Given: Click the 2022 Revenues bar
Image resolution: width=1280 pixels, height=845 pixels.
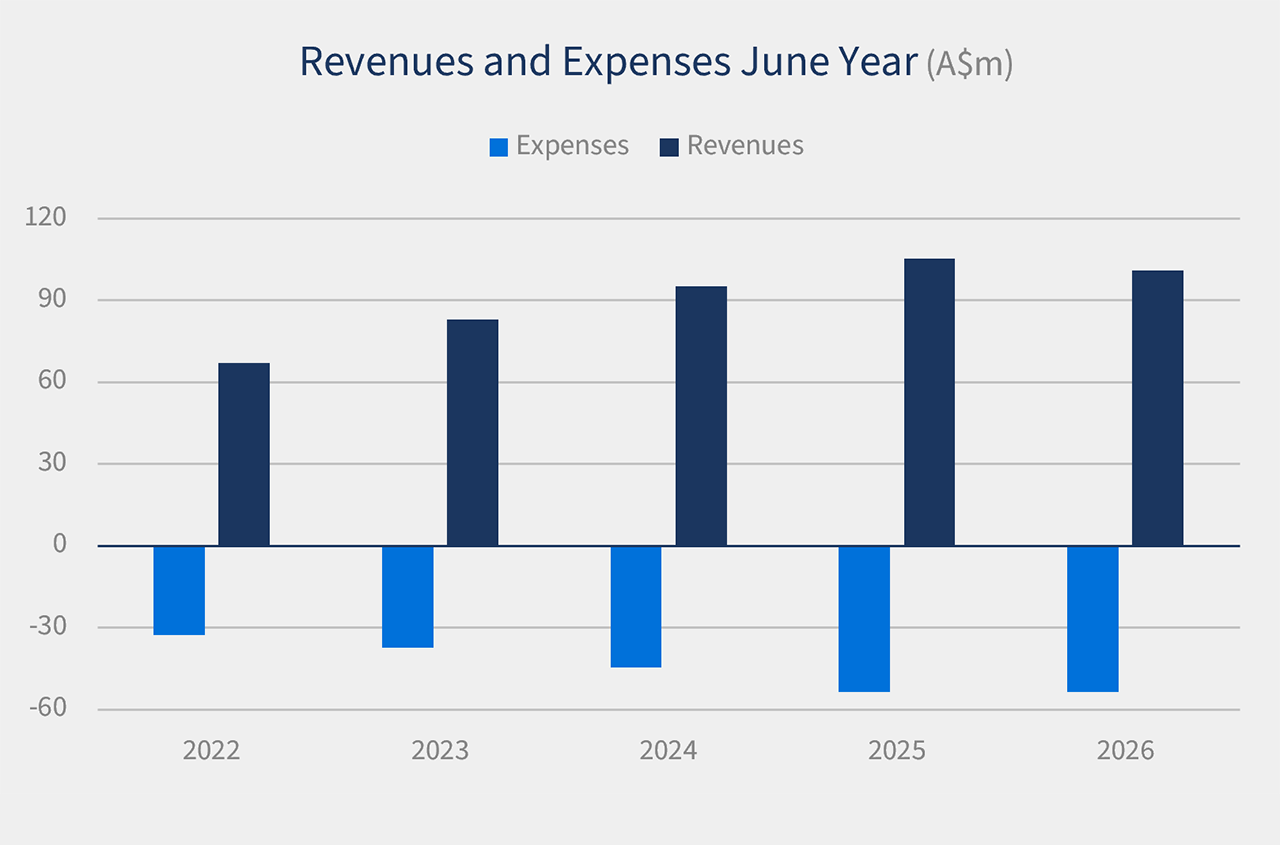Looking at the screenshot, I should (244, 454).
